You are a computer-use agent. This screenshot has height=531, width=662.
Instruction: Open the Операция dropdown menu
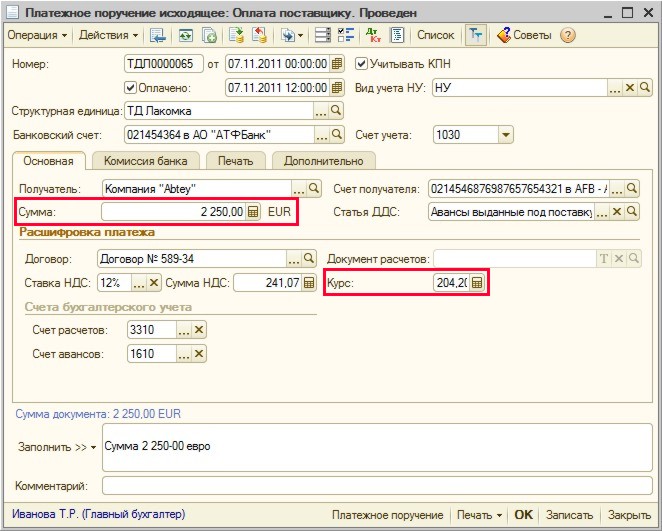(x=38, y=35)
